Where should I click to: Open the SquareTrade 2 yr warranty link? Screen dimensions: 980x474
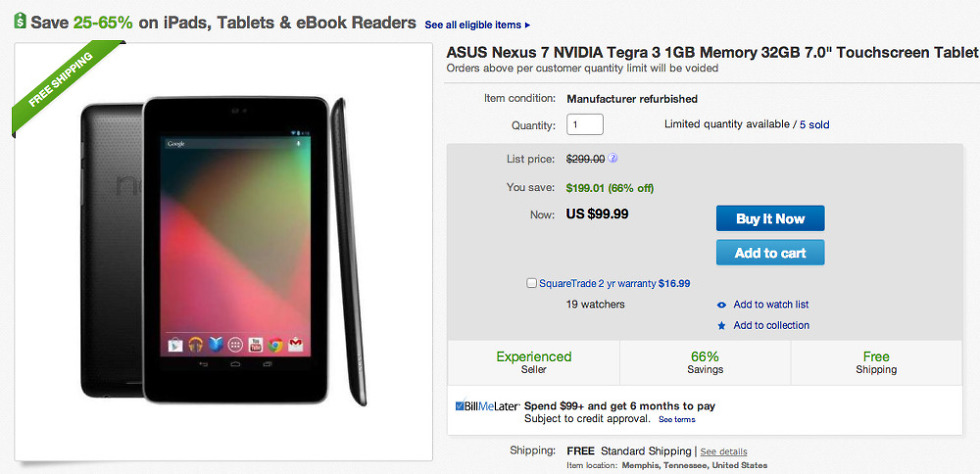[x=597, y=283]
